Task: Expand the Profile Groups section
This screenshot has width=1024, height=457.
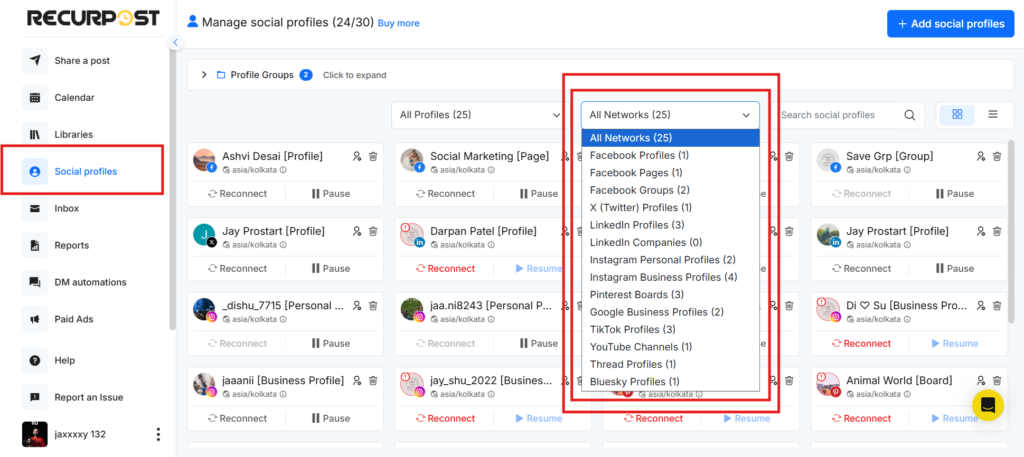Action: 204,75
